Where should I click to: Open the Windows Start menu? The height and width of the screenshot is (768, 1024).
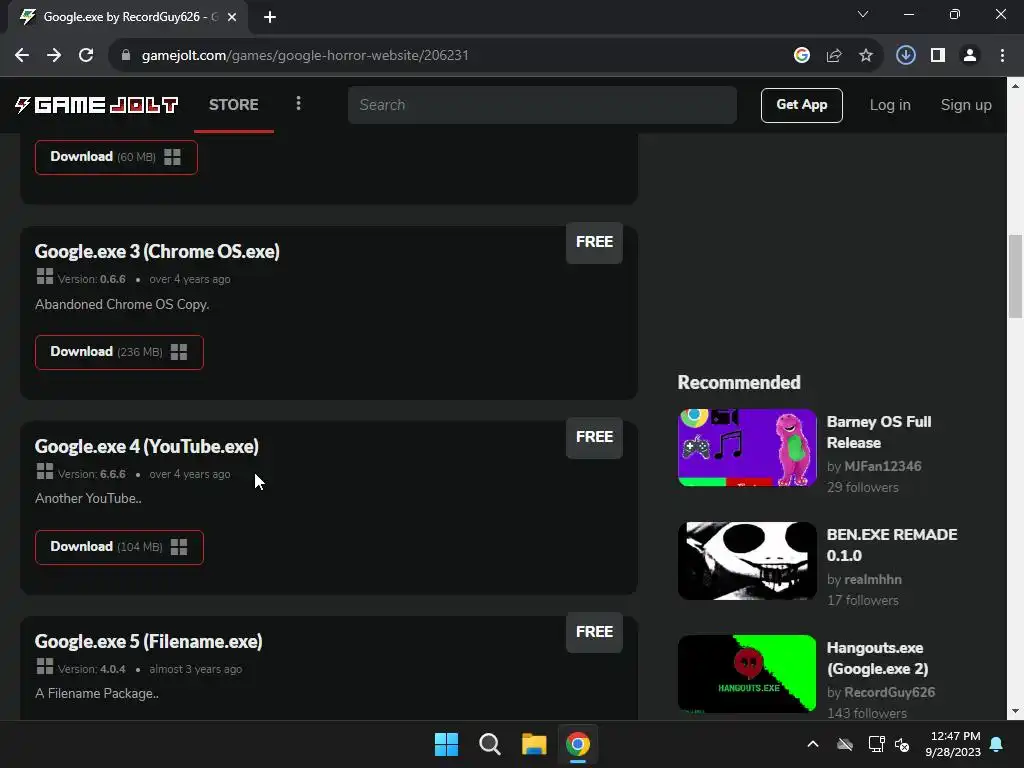[447, 744]
